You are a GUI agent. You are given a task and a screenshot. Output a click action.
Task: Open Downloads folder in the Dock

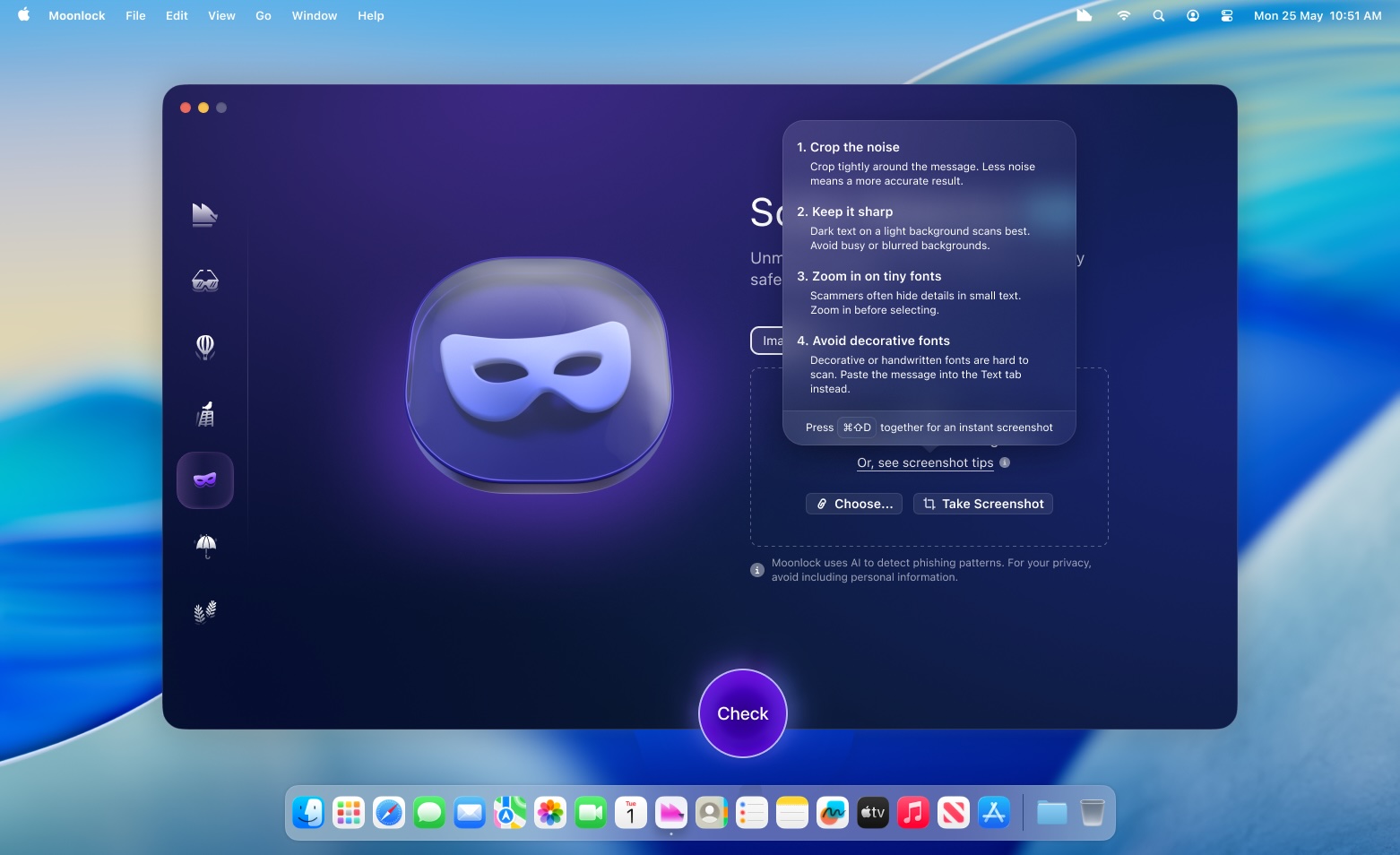(1052, 813)
